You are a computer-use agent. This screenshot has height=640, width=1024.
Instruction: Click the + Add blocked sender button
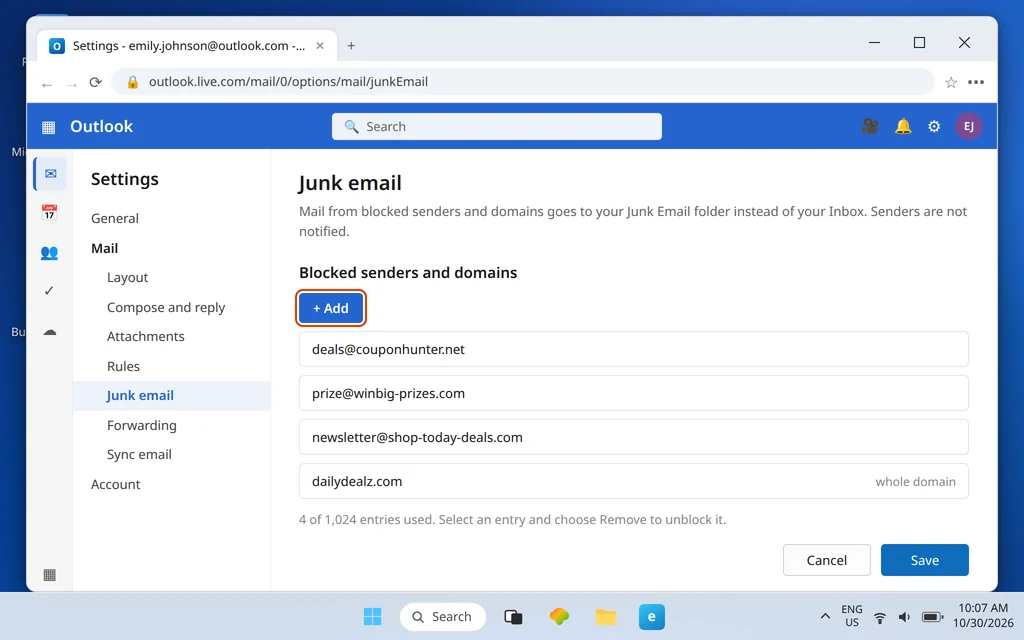point(330,308)
